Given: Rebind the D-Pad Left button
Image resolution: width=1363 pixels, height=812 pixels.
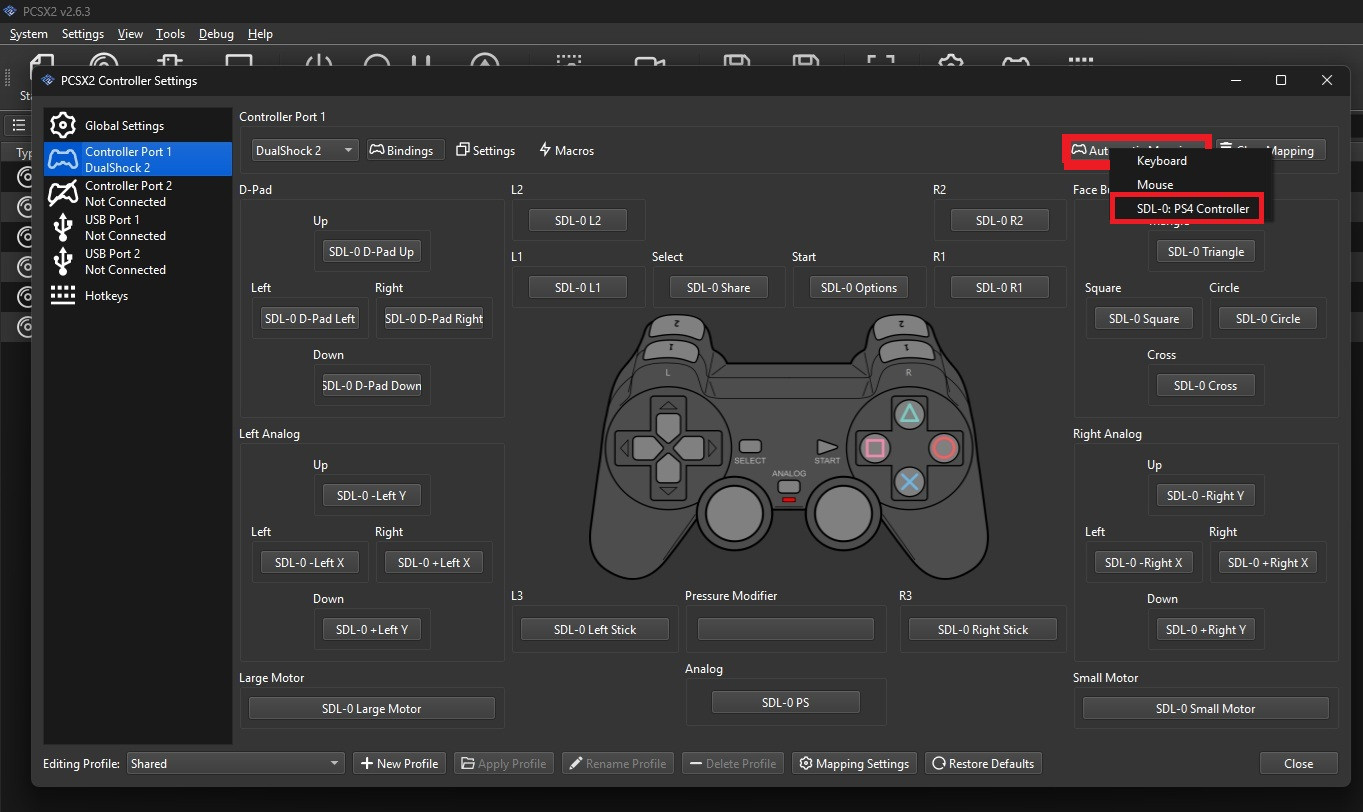Looking at the screenshot, I should click(309, 318).
